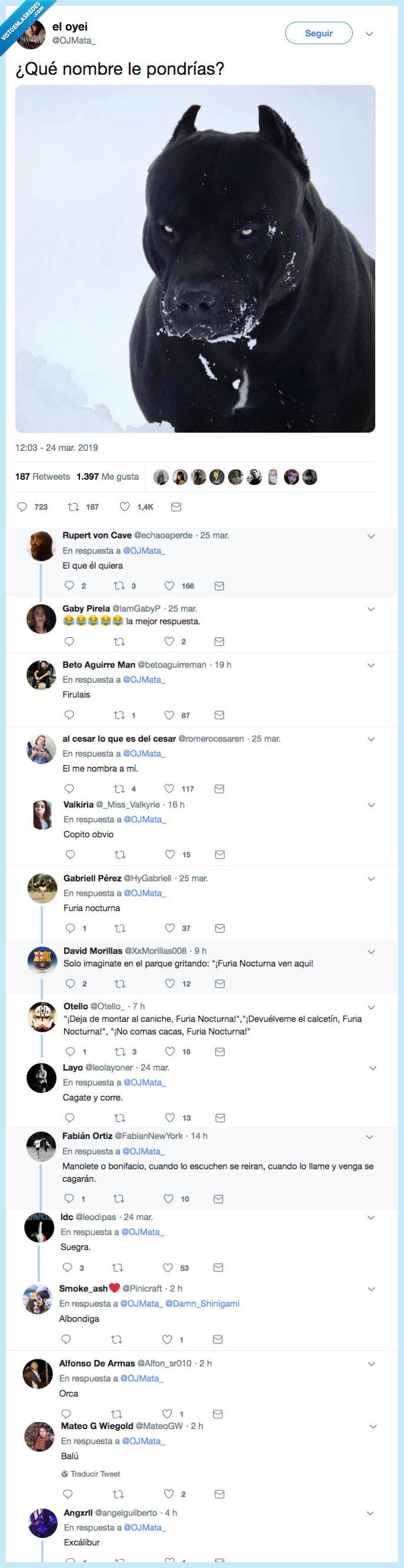Screen dimensions: 404x1568
Task: Open the dropdown chevron next to Seguir
Action: tap(369, 34)
